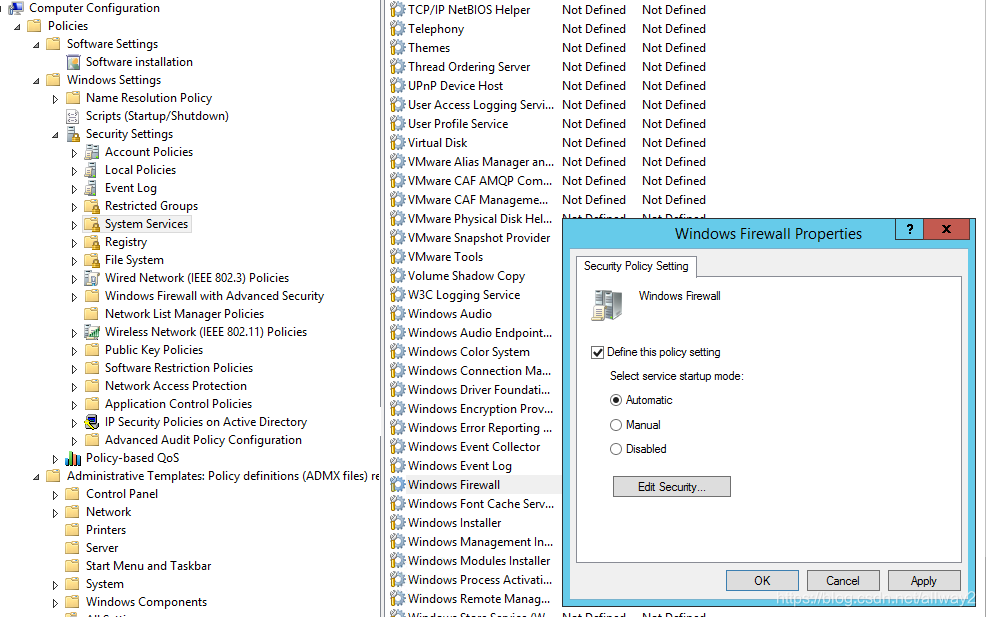Expand the Public Key Policies node

pyautogui.click(x=74, y=352)
